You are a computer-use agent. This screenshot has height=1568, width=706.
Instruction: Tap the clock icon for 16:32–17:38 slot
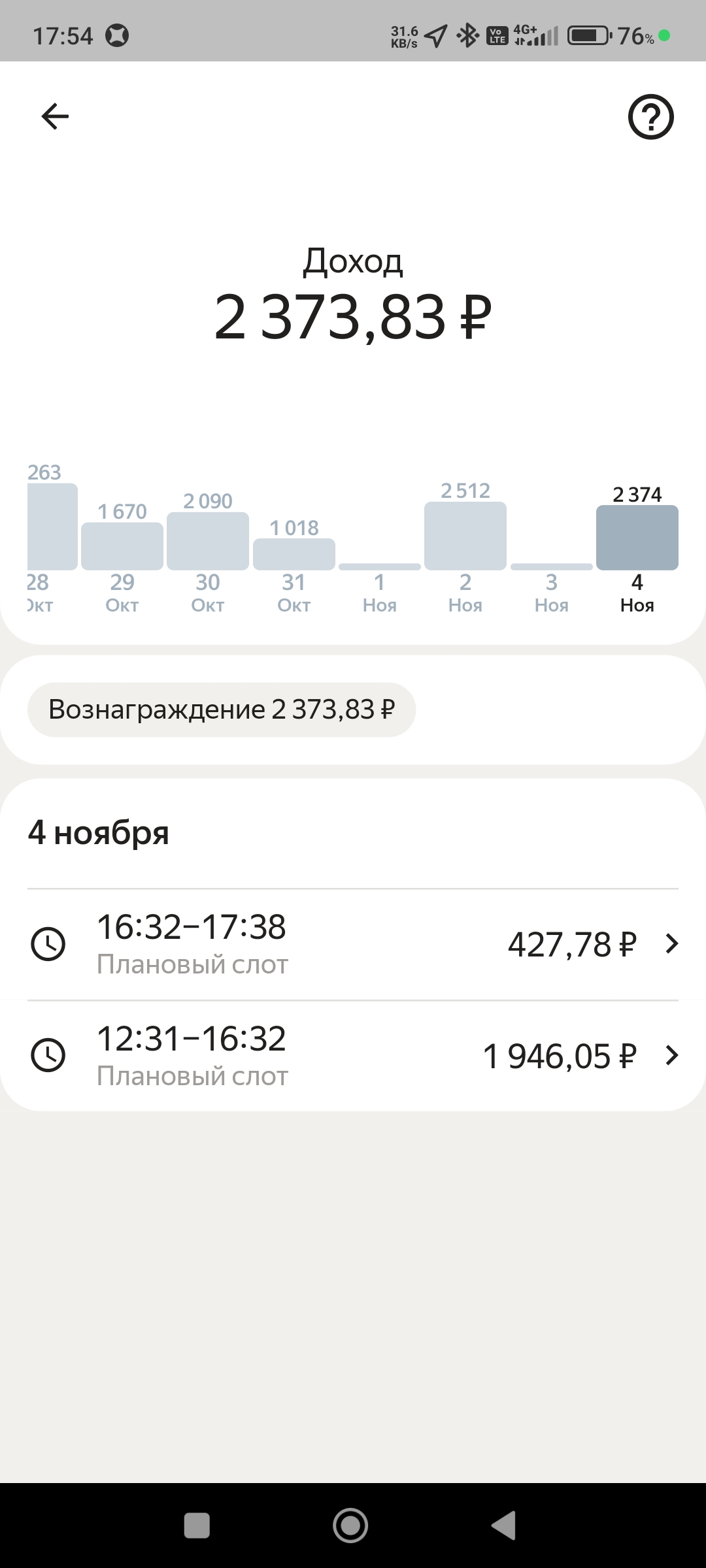click(x=48, y=944)
